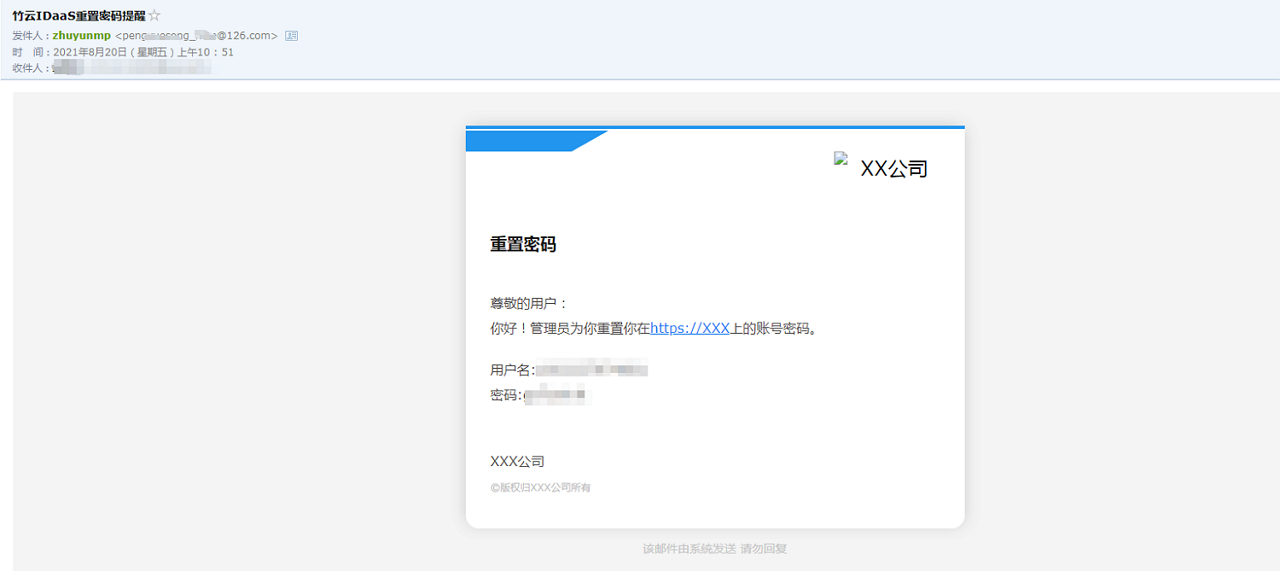Image resolution: width=1280 pixels, height=571 pixels.
Task: Star this email with the star icon
Action: (x=154, y=16)
